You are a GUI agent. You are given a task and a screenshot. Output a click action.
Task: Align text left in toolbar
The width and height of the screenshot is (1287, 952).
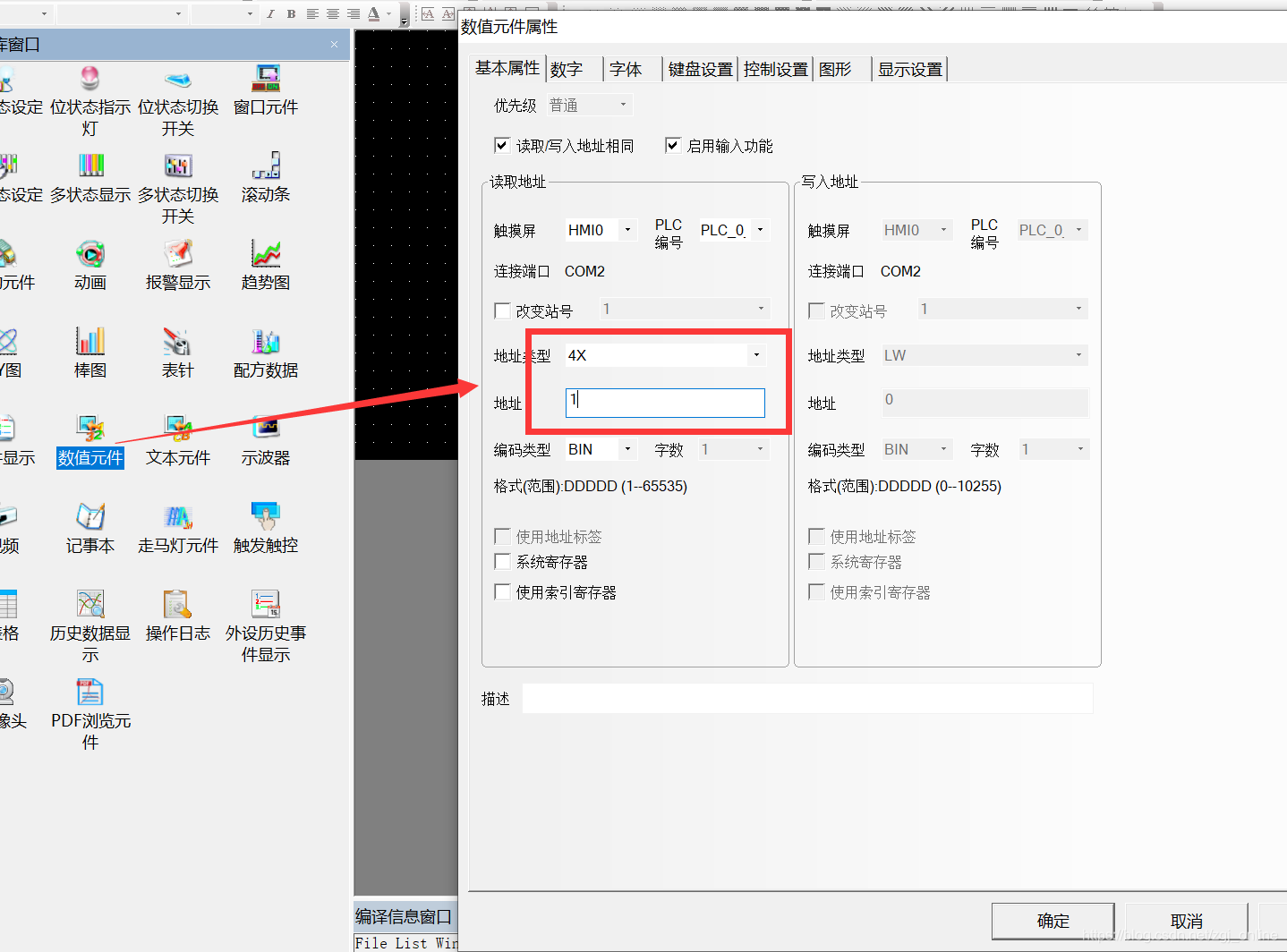[312, 13]
